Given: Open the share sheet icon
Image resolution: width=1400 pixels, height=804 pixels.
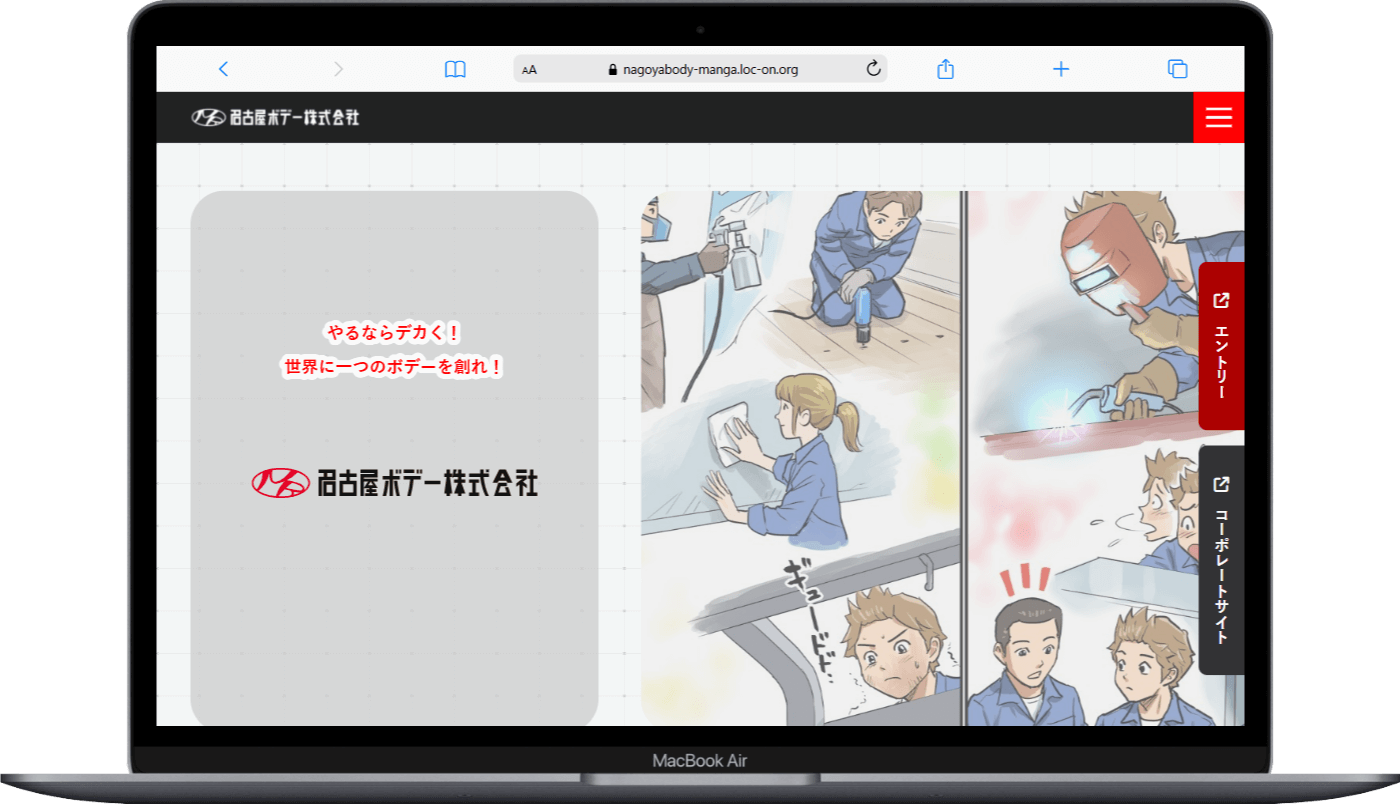Looking at the screenshot, I should pos(946,69).
